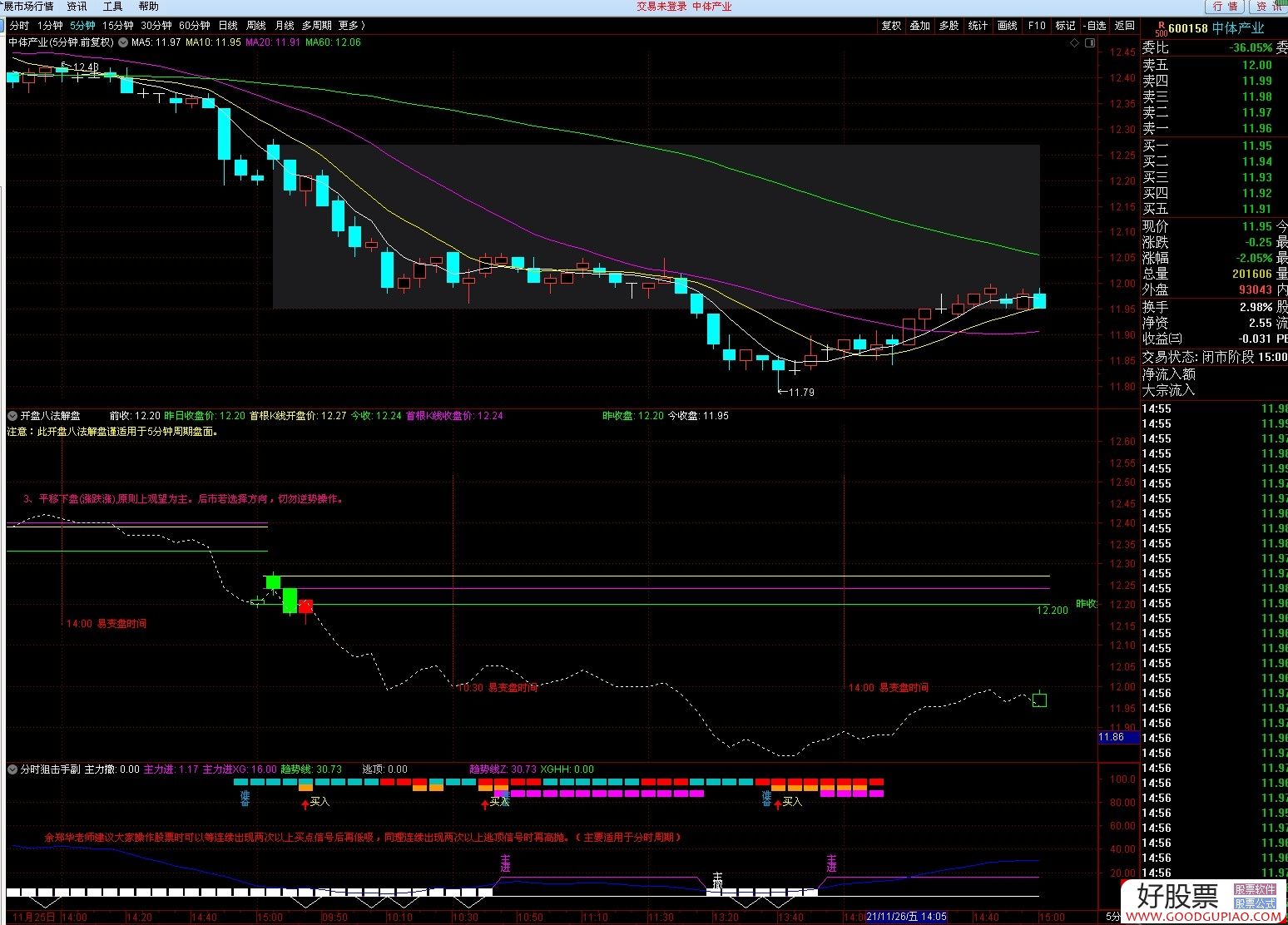
Task: Select the 5分钟 period tab
Action: point(82,26)
